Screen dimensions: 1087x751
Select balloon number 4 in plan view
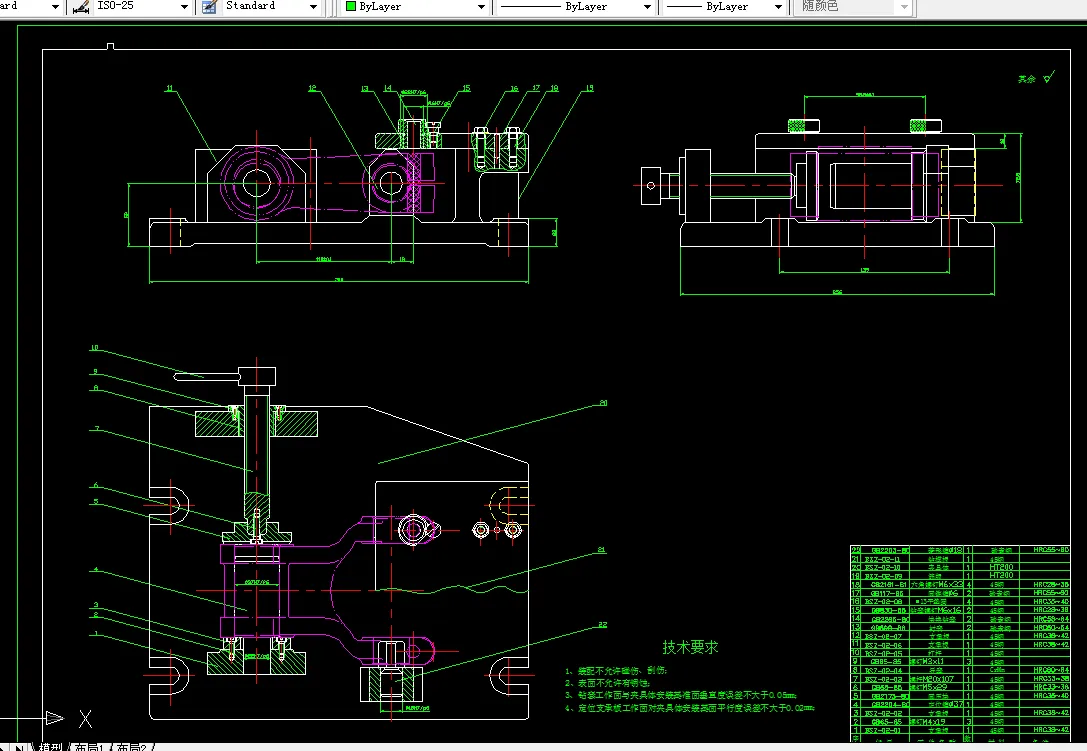pos(96,570)
